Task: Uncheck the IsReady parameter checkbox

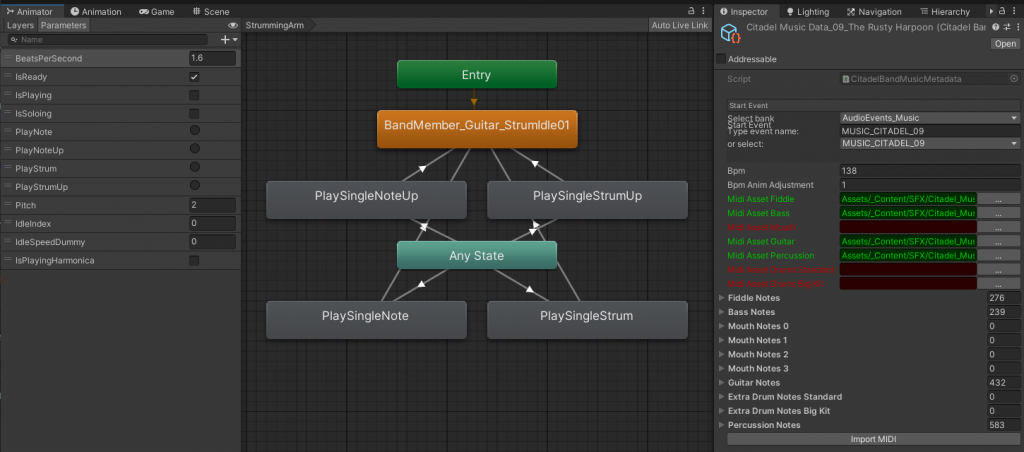Action: tap(194, 77)
